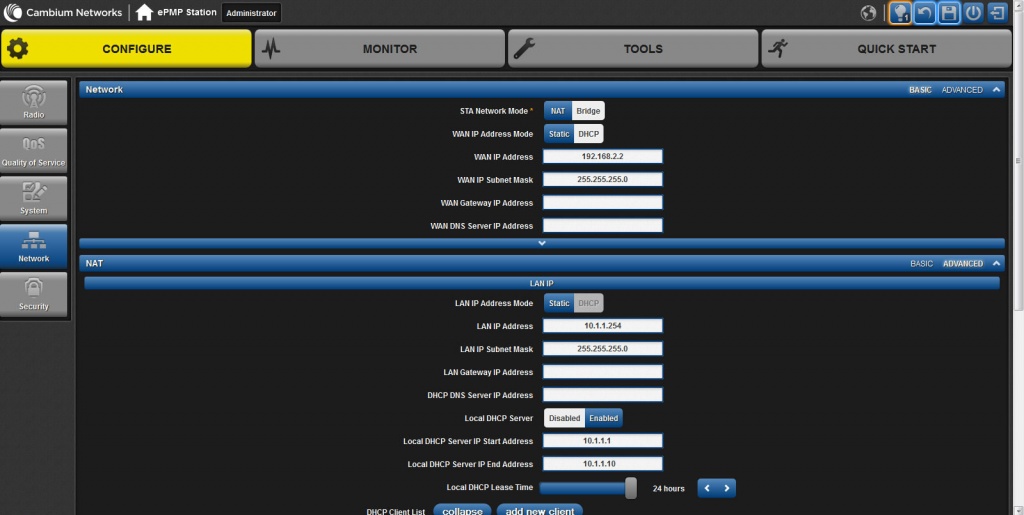Viewport: 1024px width, 515px height.
Task: Set STA Network Mode to Bridge
Action: click(588, 111)
